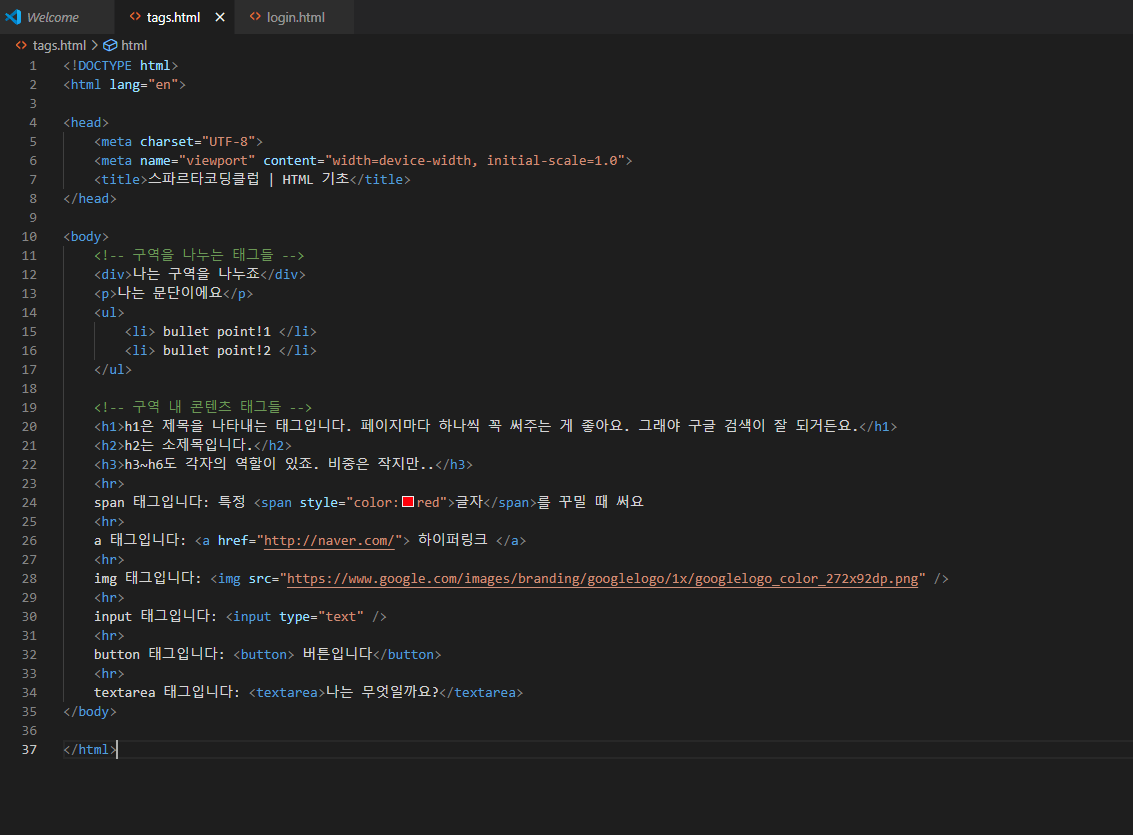Click line number 37 in the gutter
The width and height of the screenshot is (1133, 835).
coord(29,749)
